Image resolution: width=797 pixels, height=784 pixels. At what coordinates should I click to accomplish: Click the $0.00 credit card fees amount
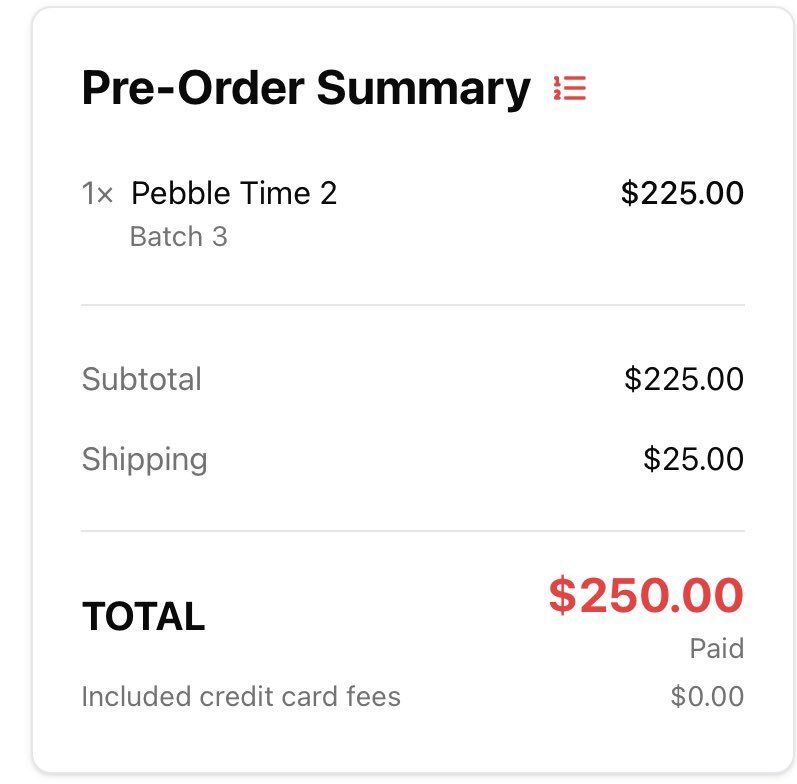point(707,696)
